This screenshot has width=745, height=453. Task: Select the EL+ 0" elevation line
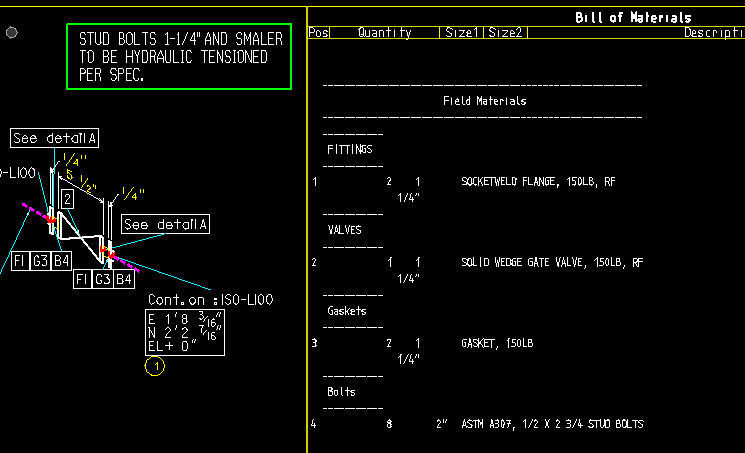click(172, 347)
